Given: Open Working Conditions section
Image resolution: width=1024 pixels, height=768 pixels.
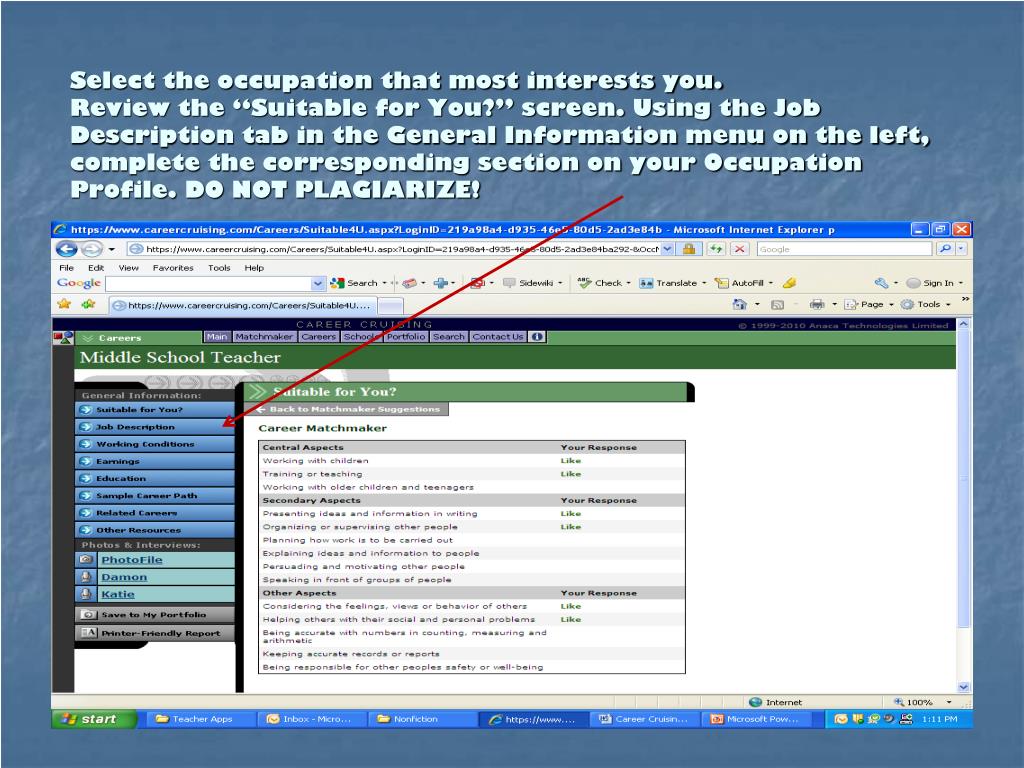Looking at the screenshot, I should click(x=155, y=444).
